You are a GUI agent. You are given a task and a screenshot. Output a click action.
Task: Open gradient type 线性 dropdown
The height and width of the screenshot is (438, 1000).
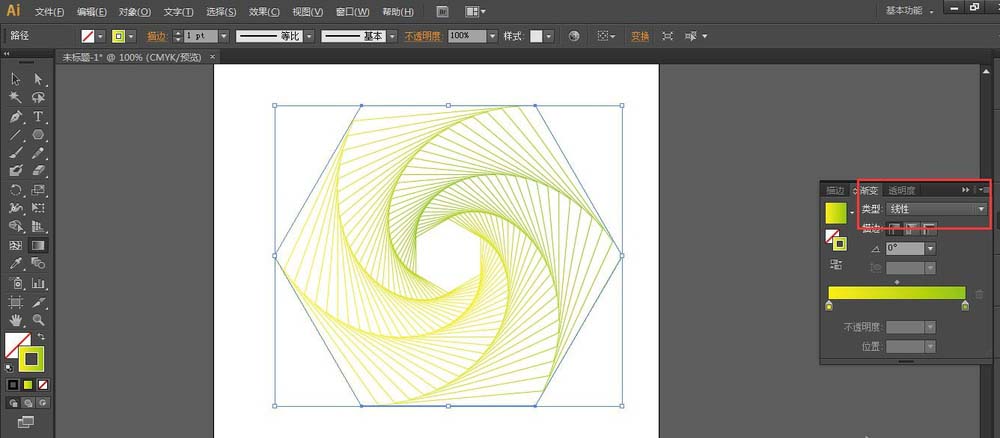(937, 208)
